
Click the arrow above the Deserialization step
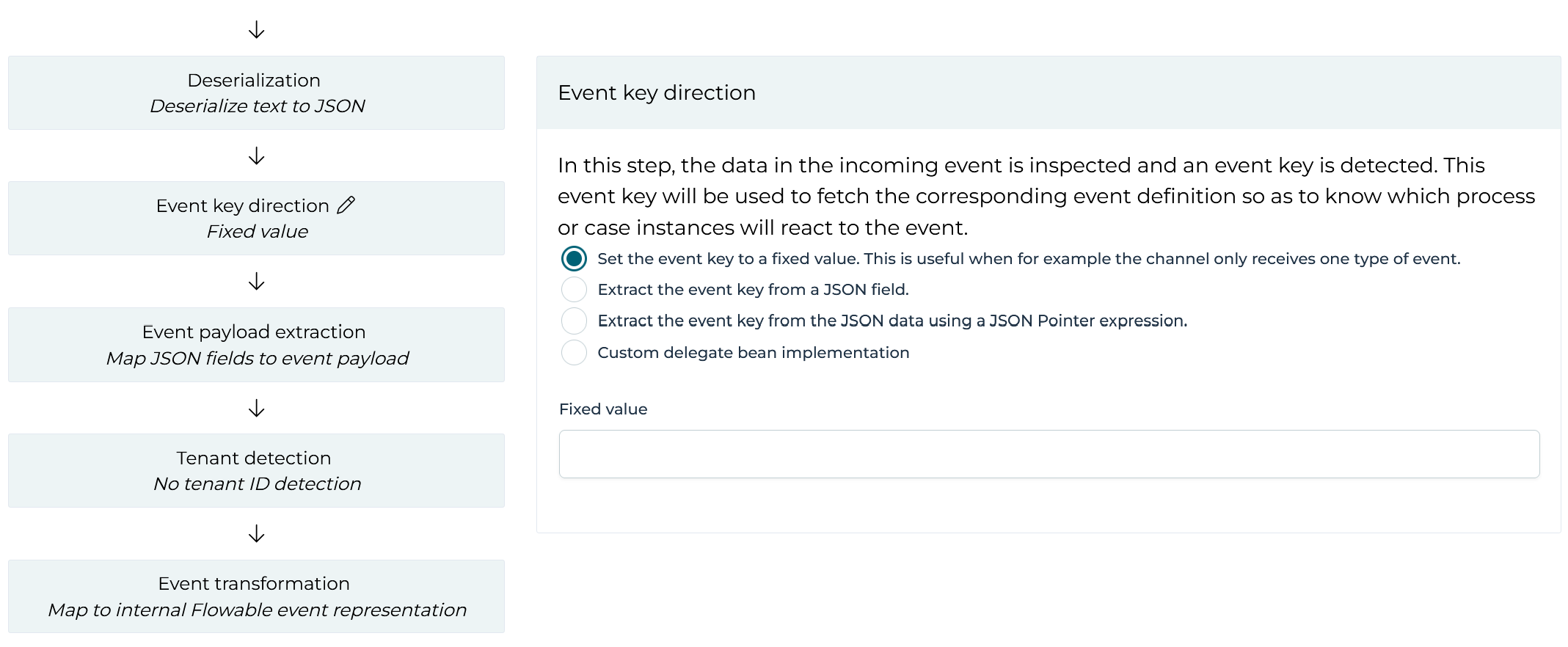[x=256, y=30]
